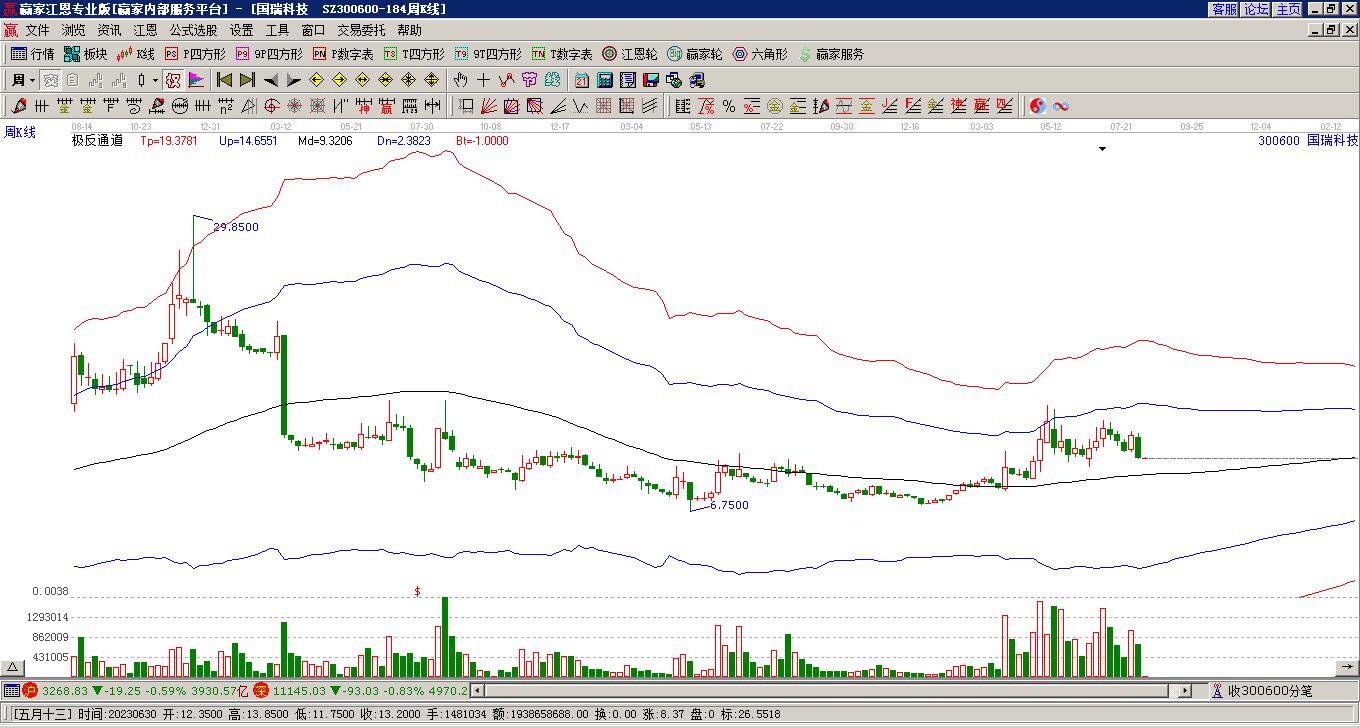Expand the triangle button at volume panel left

click(13, 667)
